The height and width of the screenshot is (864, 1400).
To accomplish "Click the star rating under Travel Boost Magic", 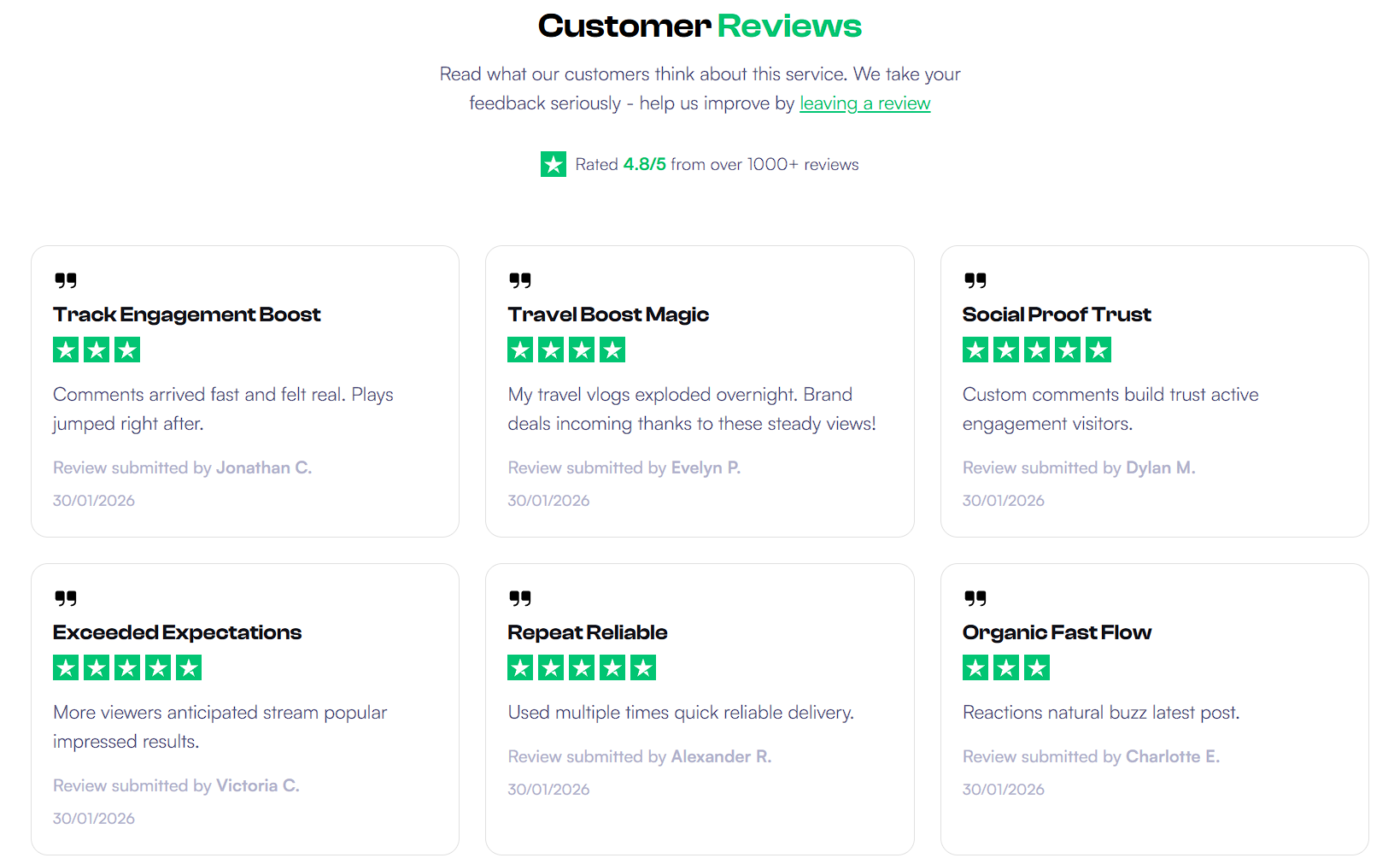I will click(x=566, y=350).
